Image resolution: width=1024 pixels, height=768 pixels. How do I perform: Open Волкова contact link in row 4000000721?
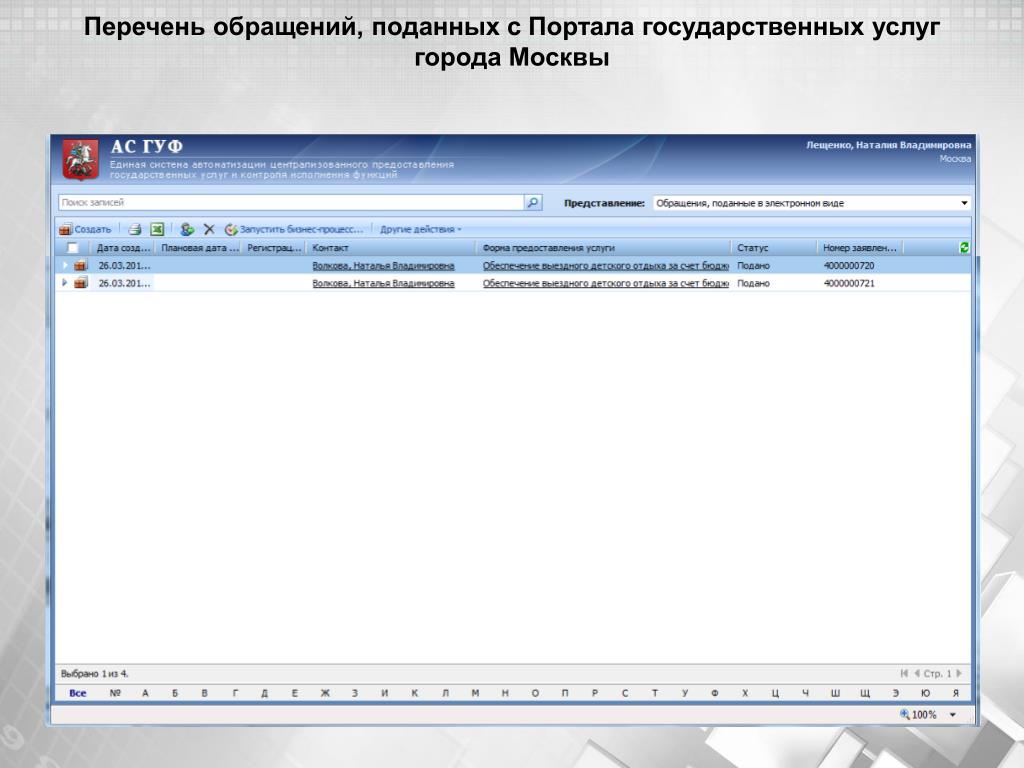(x=383, y=283)
